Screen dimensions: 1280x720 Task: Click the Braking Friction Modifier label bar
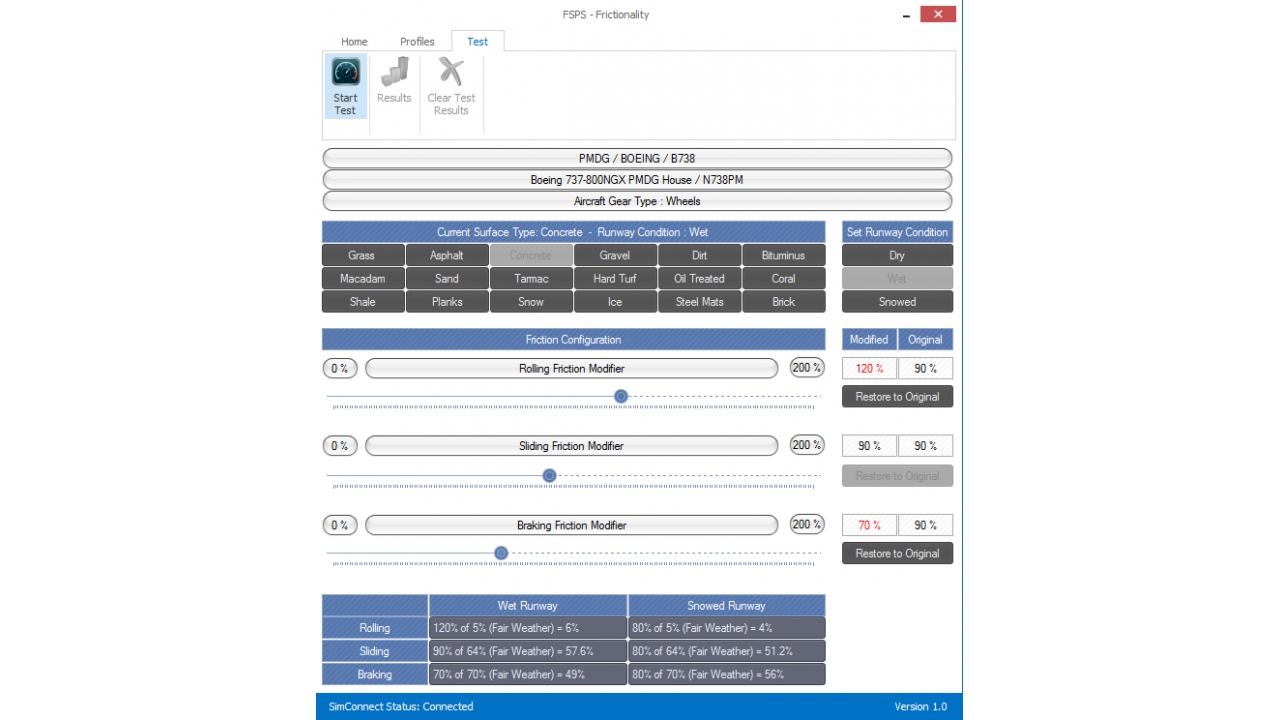pyautogui.click(x=571, y=524)
